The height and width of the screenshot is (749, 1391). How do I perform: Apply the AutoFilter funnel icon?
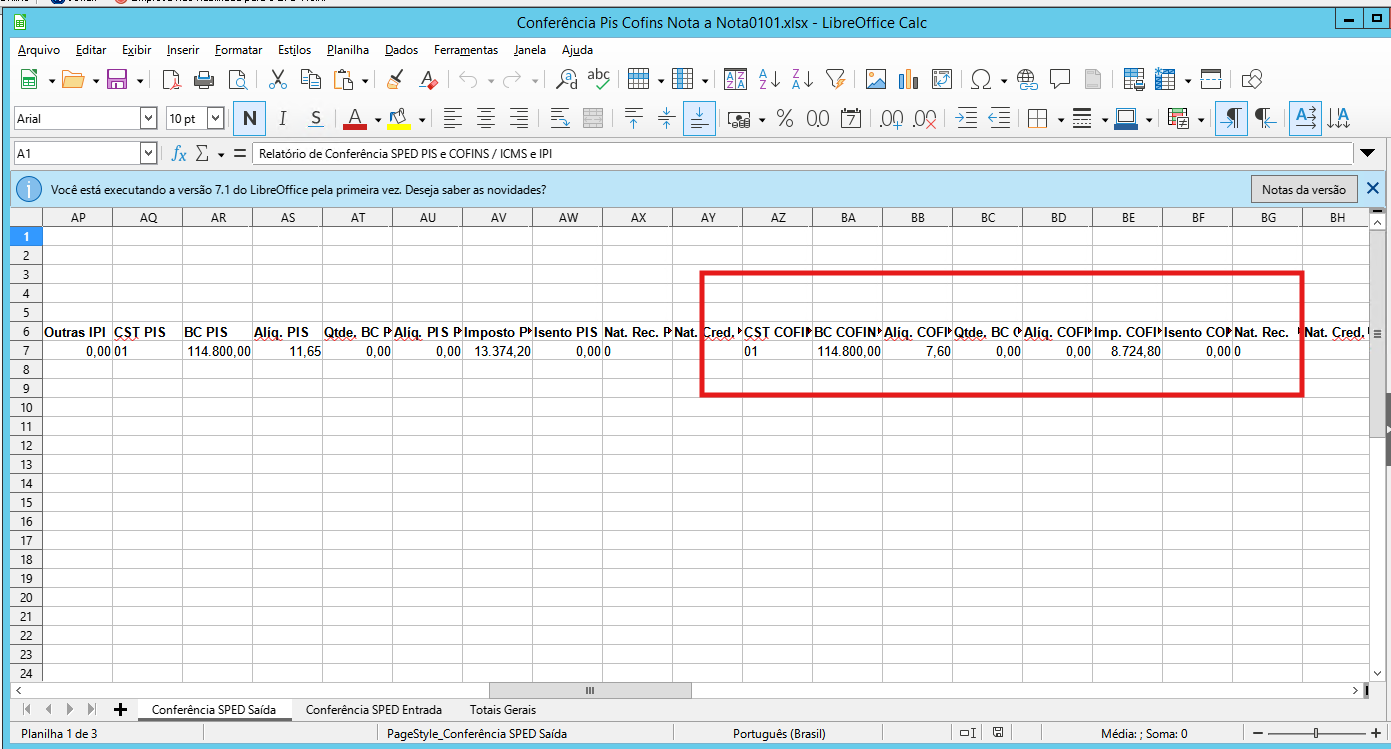[836, 80]
